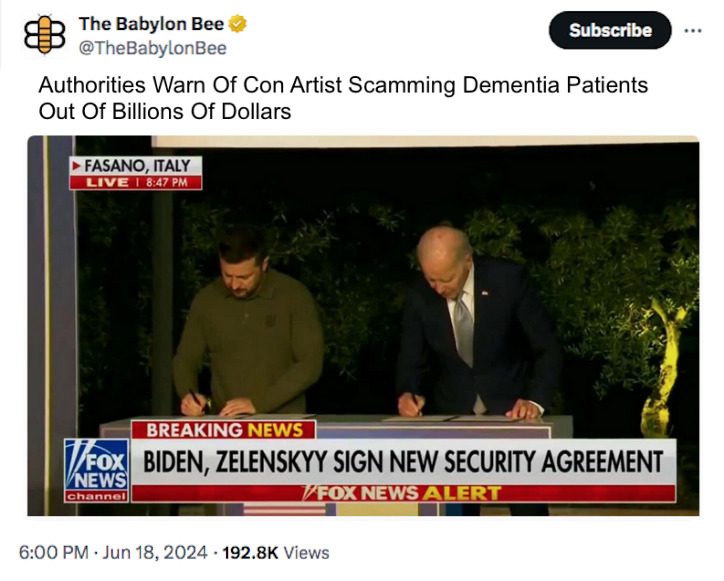This screenshot has width=724, height=581.
Task: Click The Babylon Bee display name
Action: 151,24
